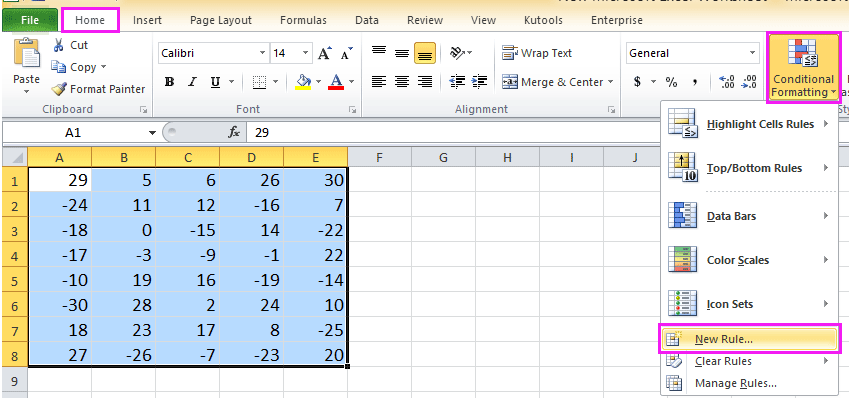Open Font dialog launcher

click(352, 110)
